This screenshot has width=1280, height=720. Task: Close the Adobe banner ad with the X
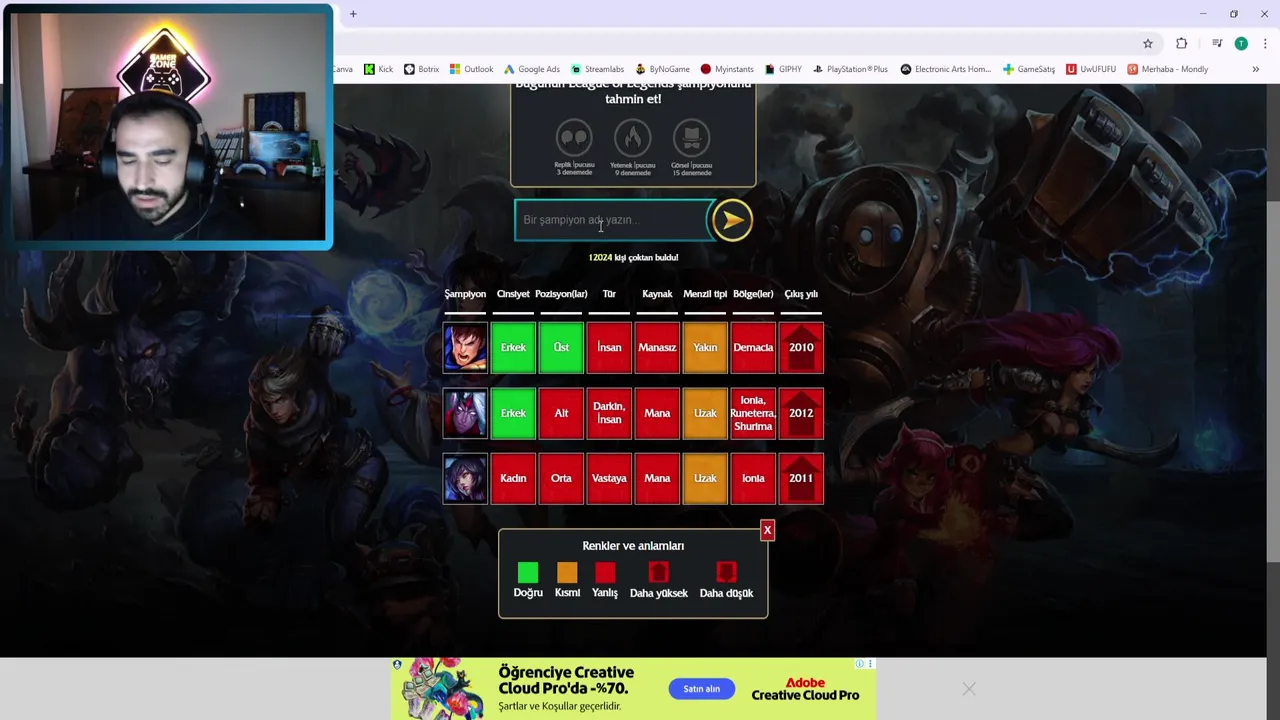(x=968, y=689)
